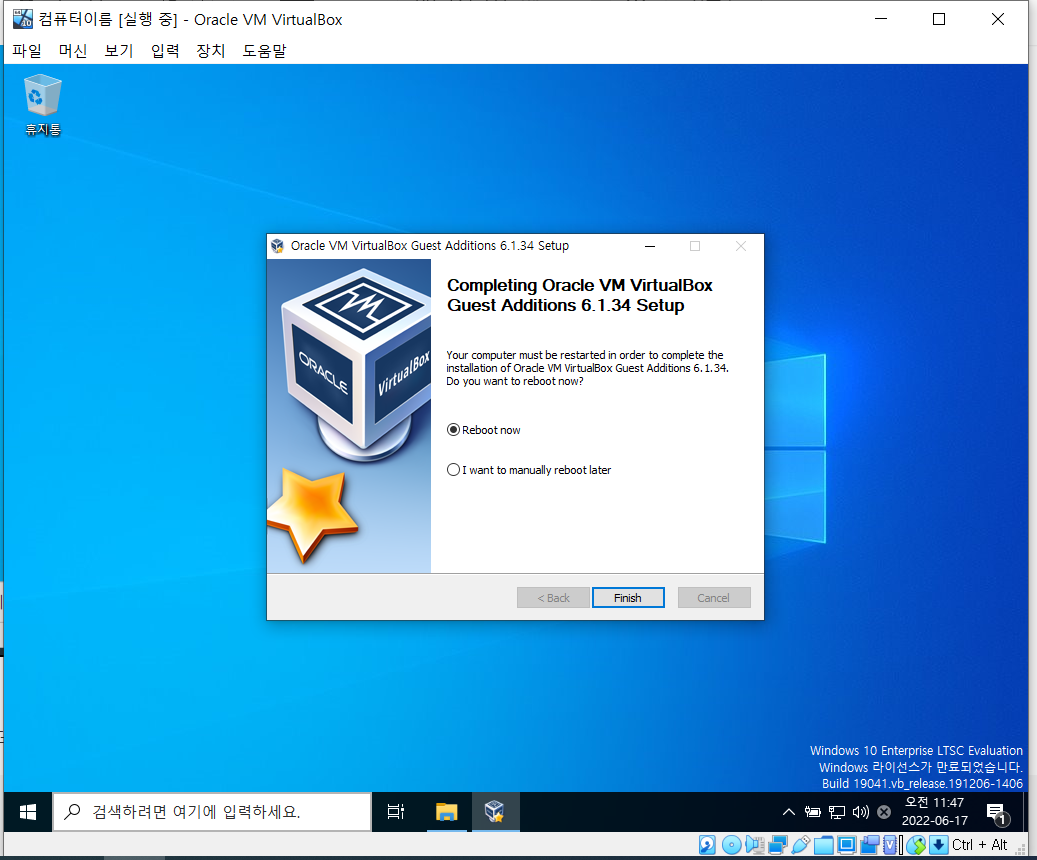This screenshot has width=1037, height=860.
Task: Click the recording status indicator icon
Action: [x=870, y=845]
